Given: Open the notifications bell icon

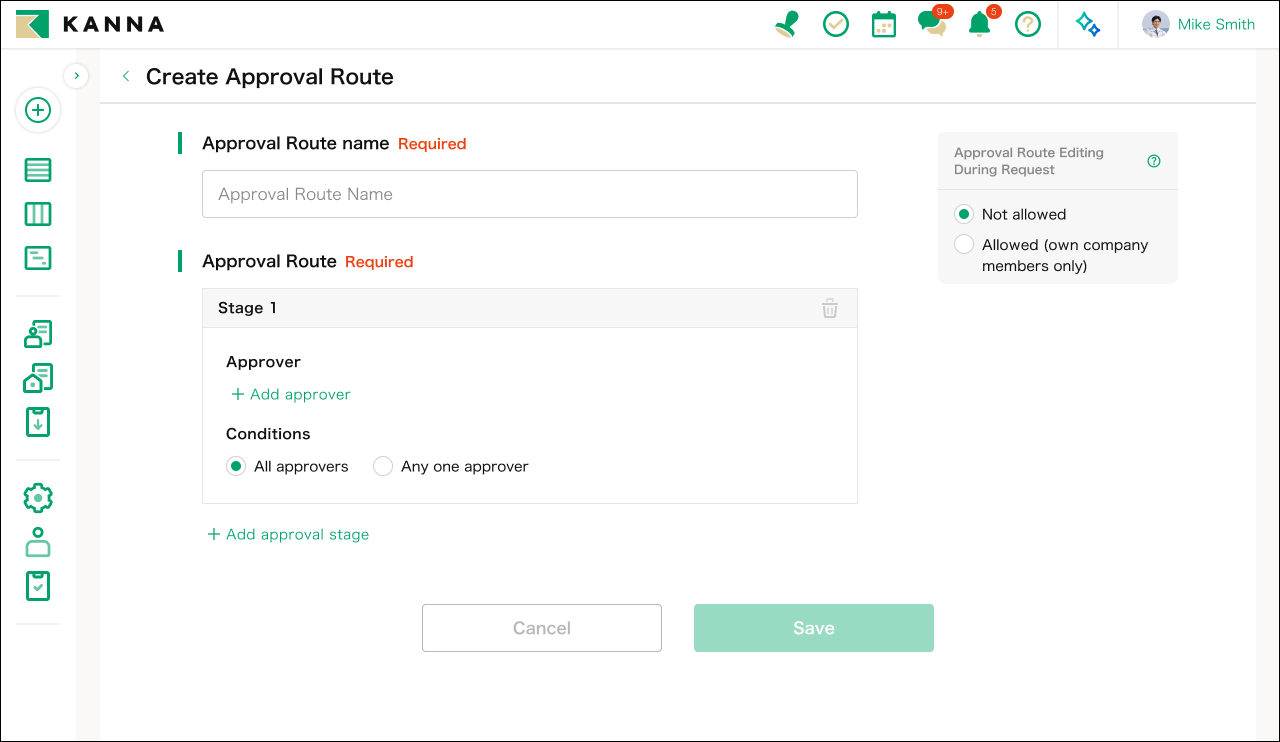Looking at the screenshot, I should pyautogui.click(x=981, y=23).
